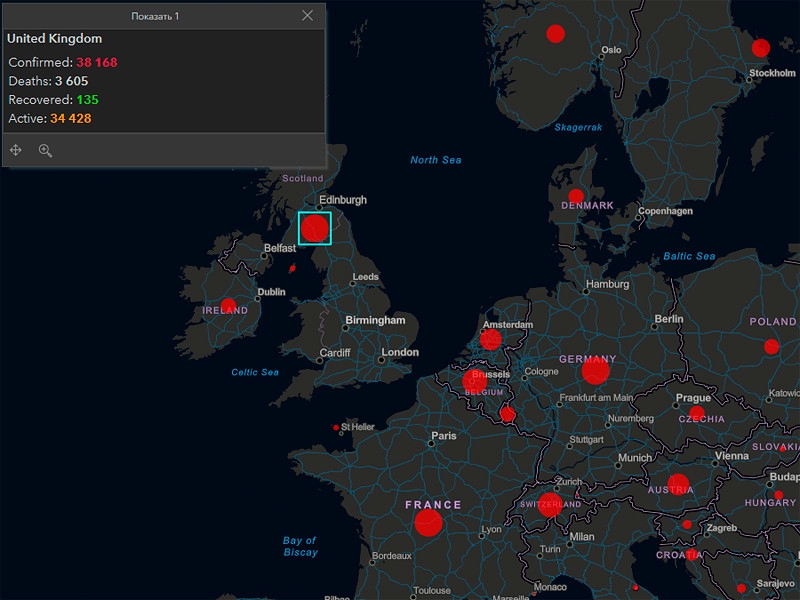Select the Switzerland red case marker
The height and width of the screenshot is (600, 800).
coord(550,504)
